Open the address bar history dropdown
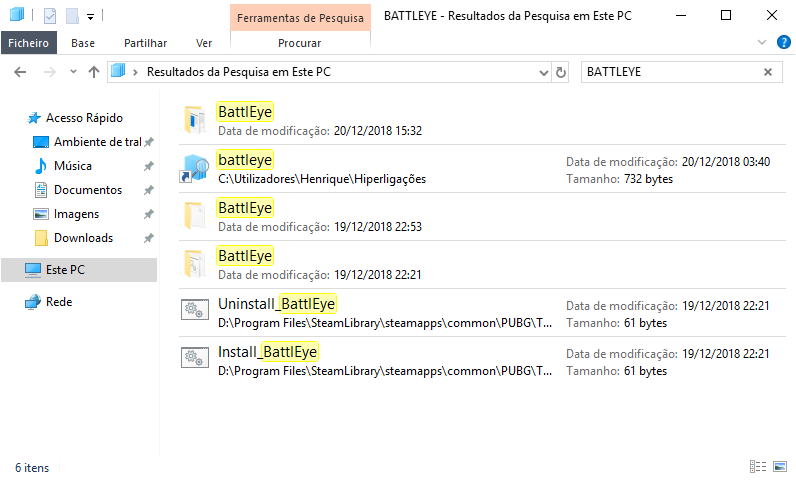Image resolution: width=796 pixels, height=480 pixels. 544,73
